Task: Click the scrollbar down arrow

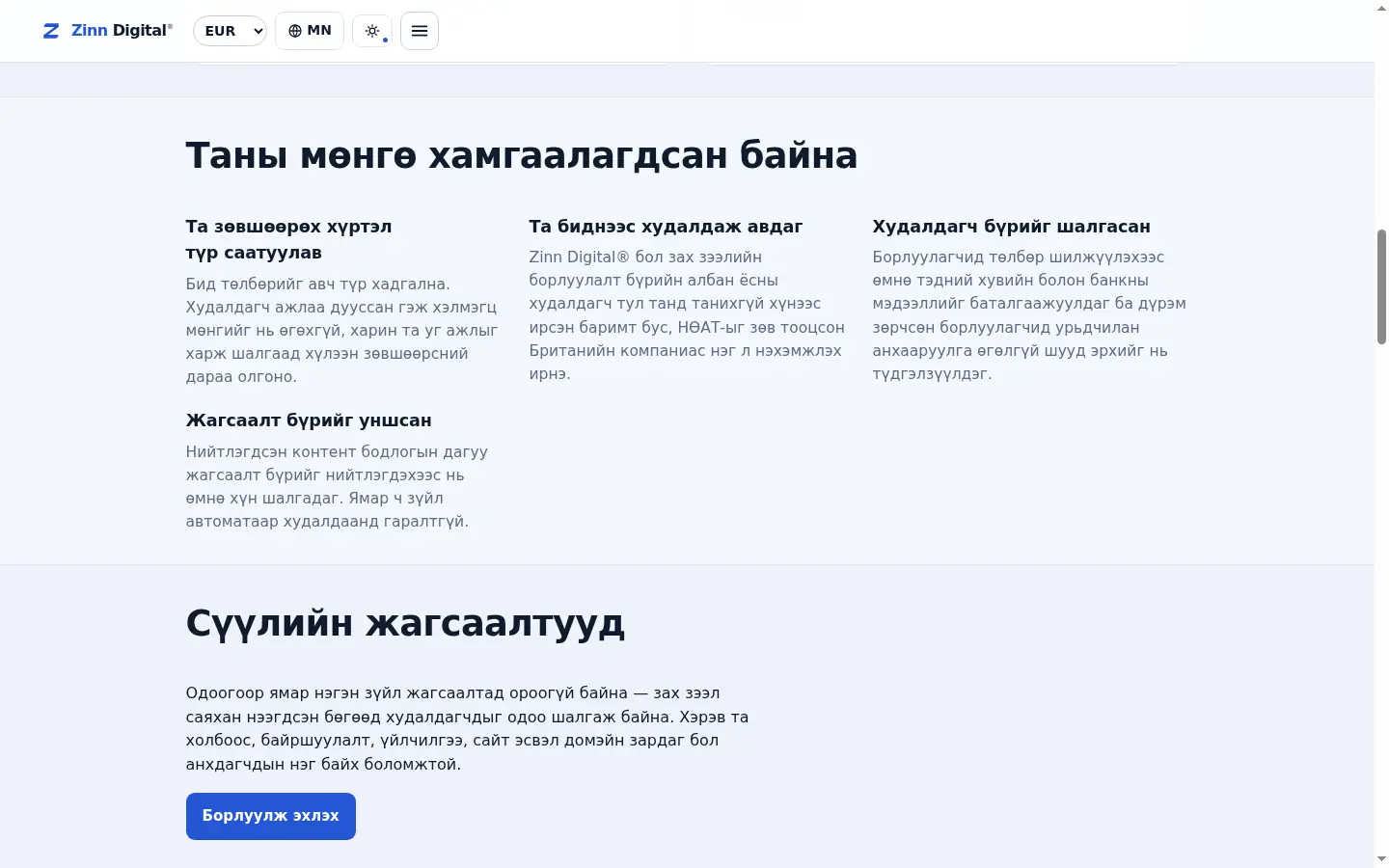Action: coord(1381,859)
